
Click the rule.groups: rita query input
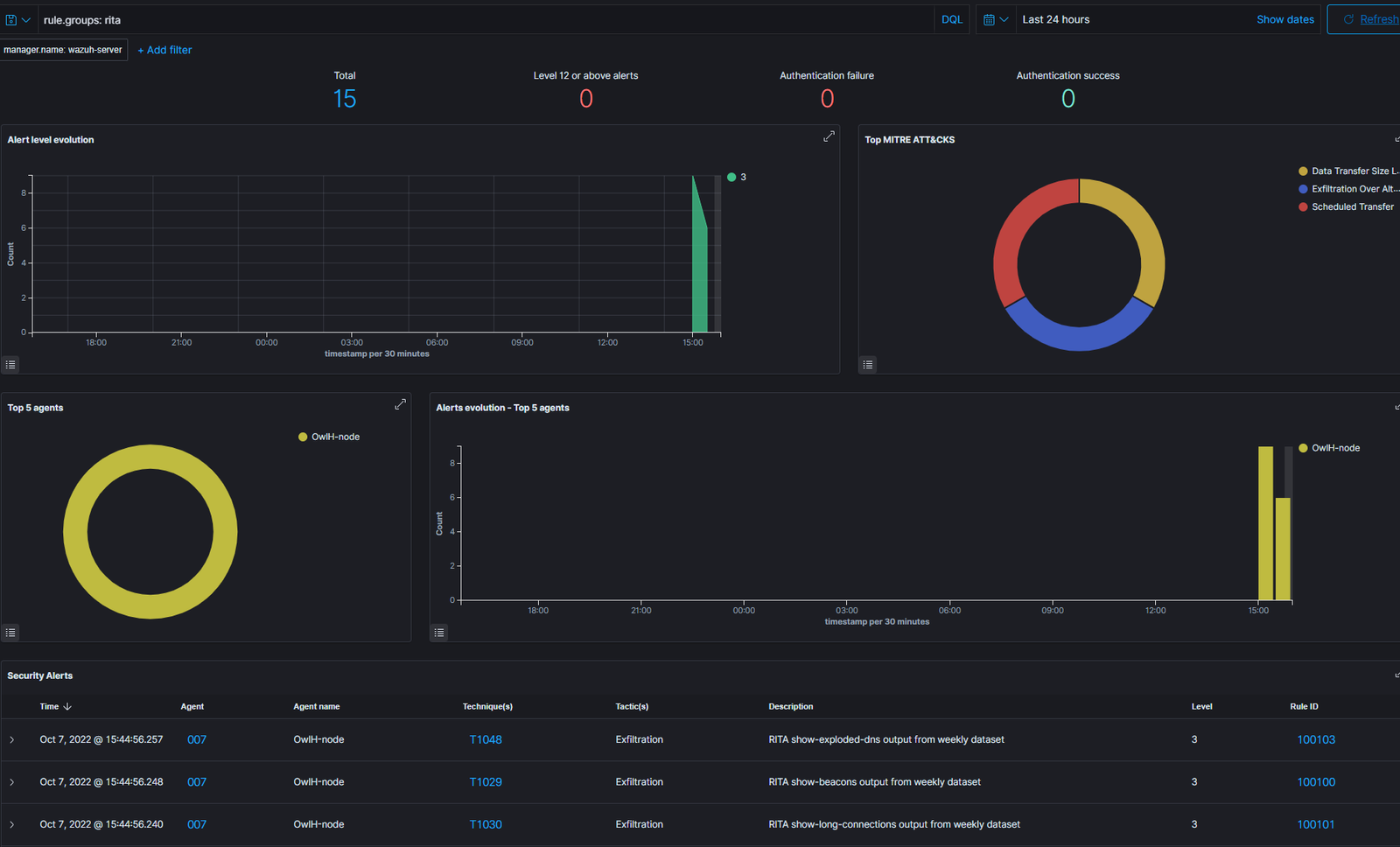[481, 19]
